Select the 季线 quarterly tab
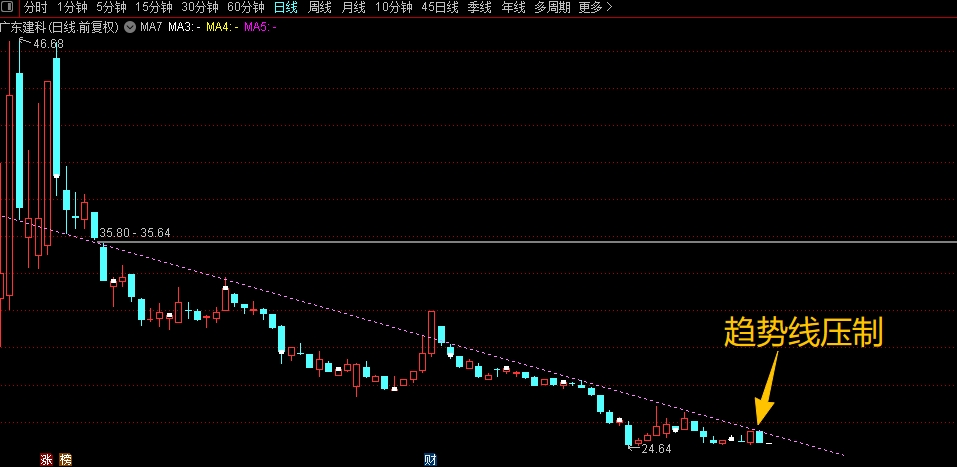This screenshot has height=467, width=957. [x=479, y=8]
